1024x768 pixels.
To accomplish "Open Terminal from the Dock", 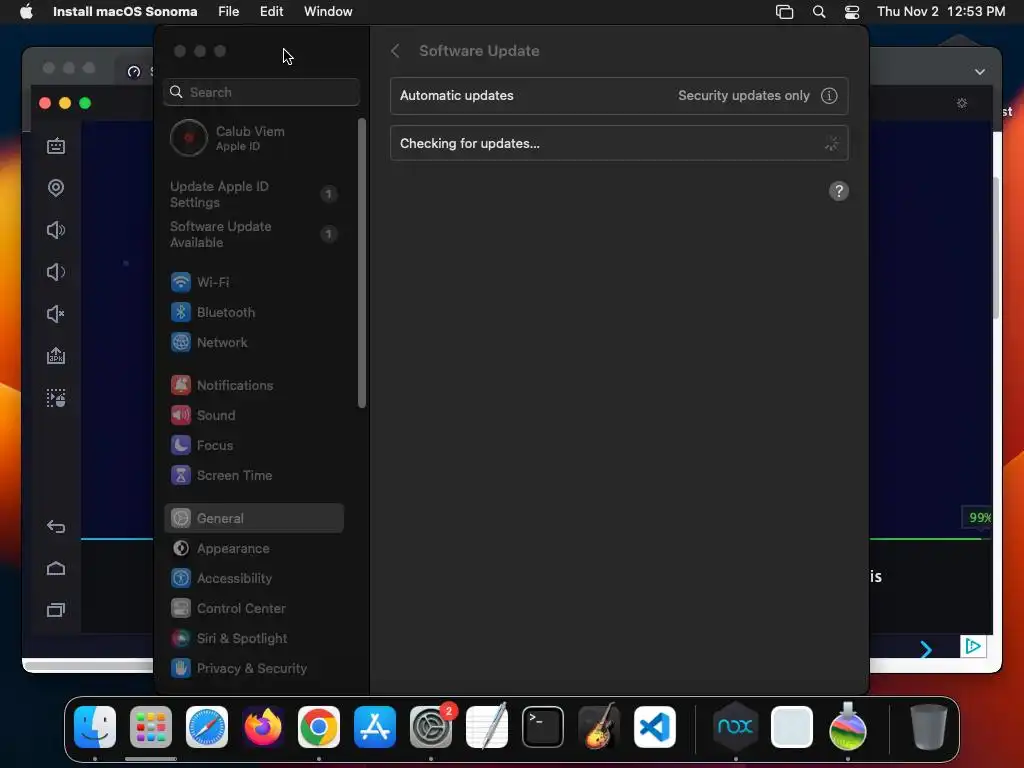I will pos(543,727).
